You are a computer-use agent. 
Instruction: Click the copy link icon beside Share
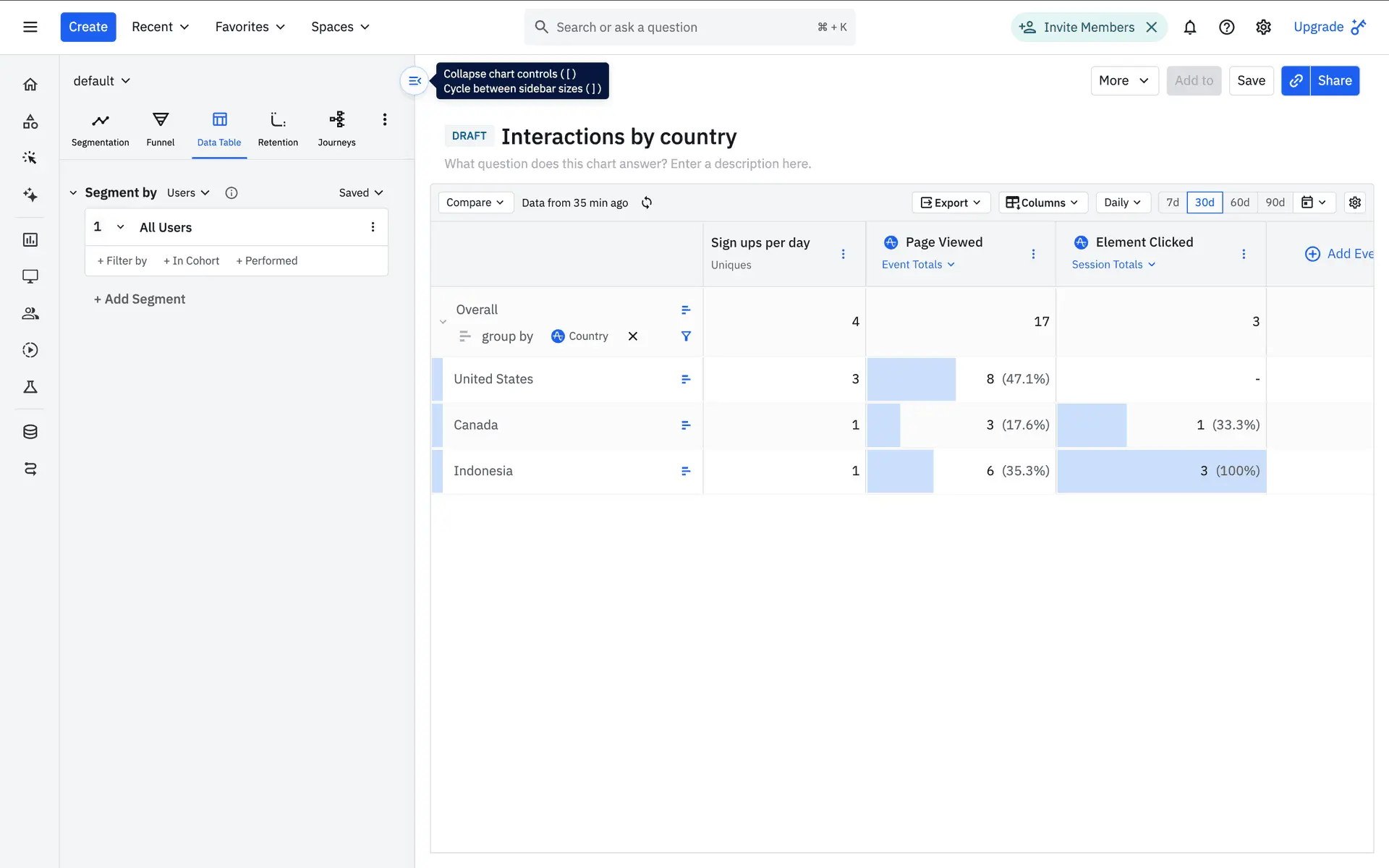1296,81
